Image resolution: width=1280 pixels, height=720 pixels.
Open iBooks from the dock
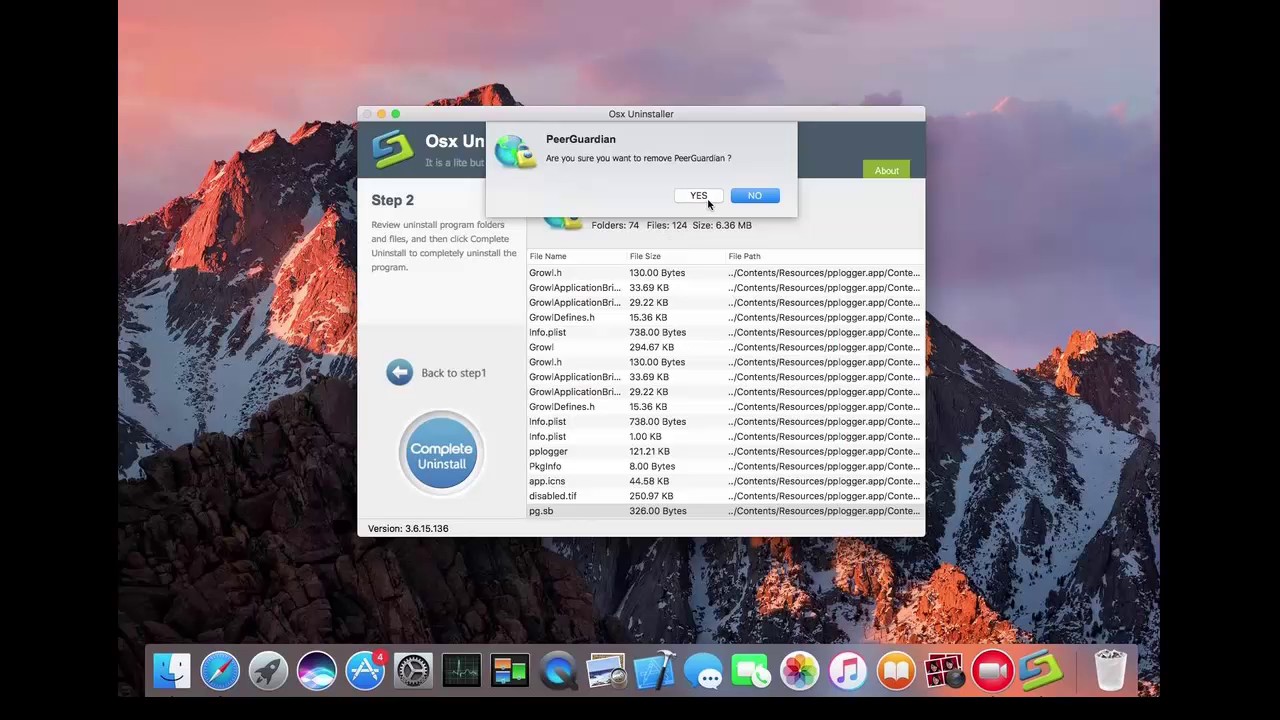(x=896, y=671)
